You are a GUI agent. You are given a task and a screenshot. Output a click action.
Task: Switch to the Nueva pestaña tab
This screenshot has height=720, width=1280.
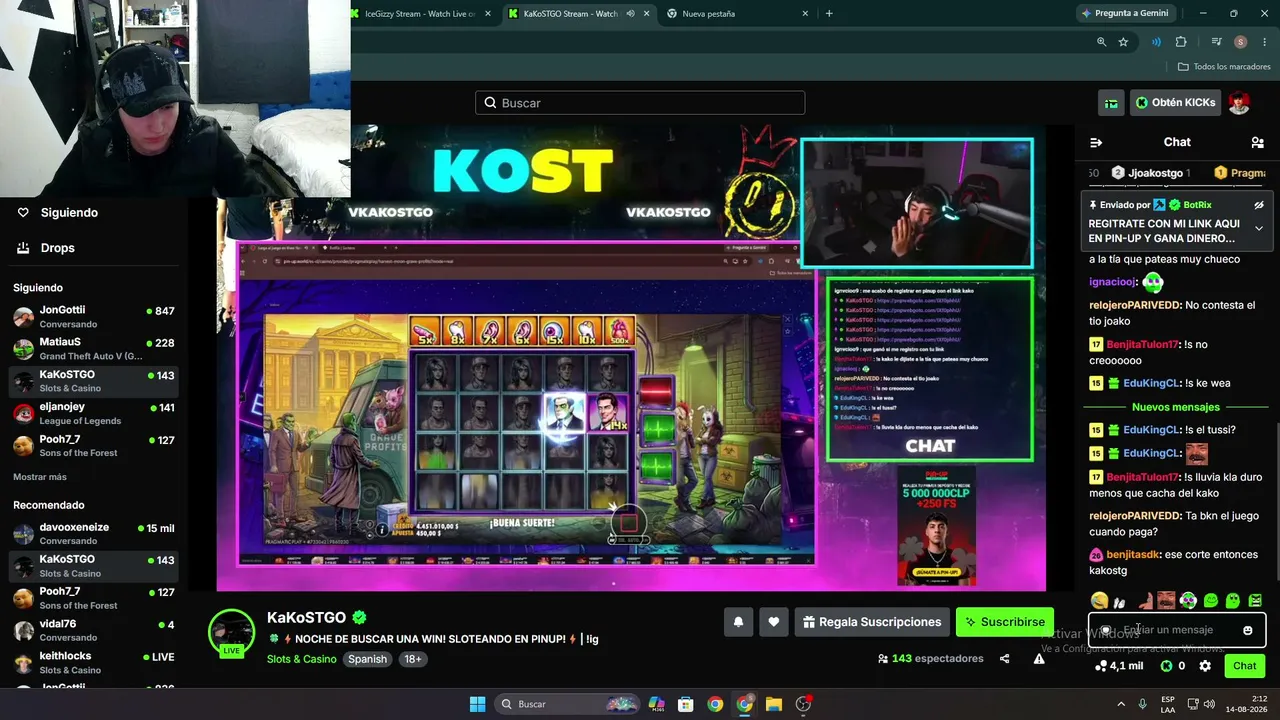(735, 14)
